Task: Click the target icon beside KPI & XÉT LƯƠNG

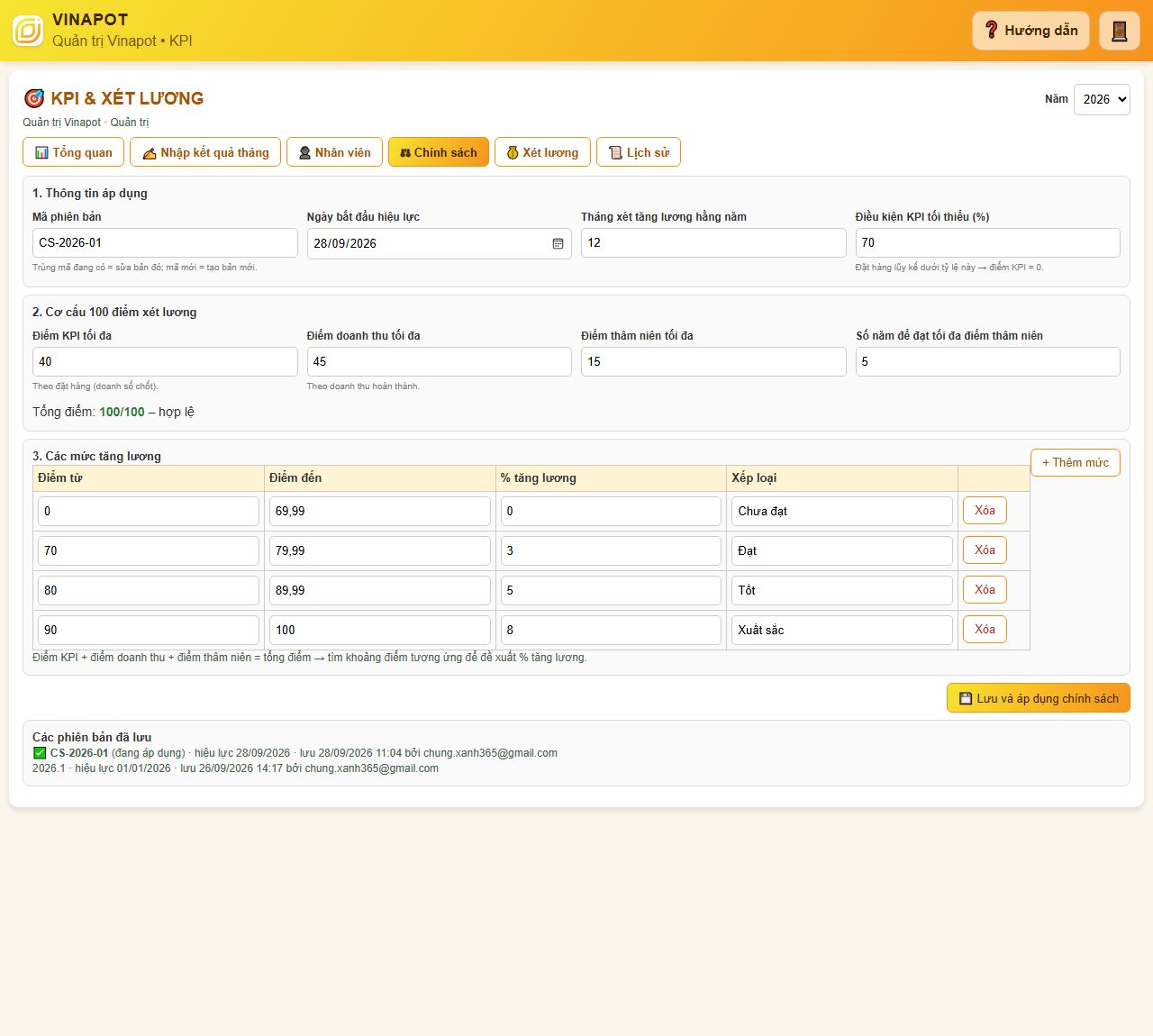Action: pyautogui.click(x=34, y=98)
